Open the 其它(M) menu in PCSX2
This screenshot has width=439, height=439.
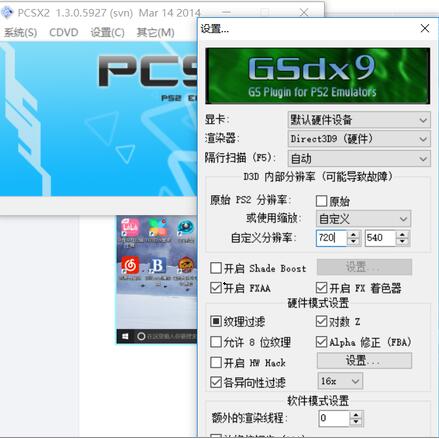[x=155, y=32]
